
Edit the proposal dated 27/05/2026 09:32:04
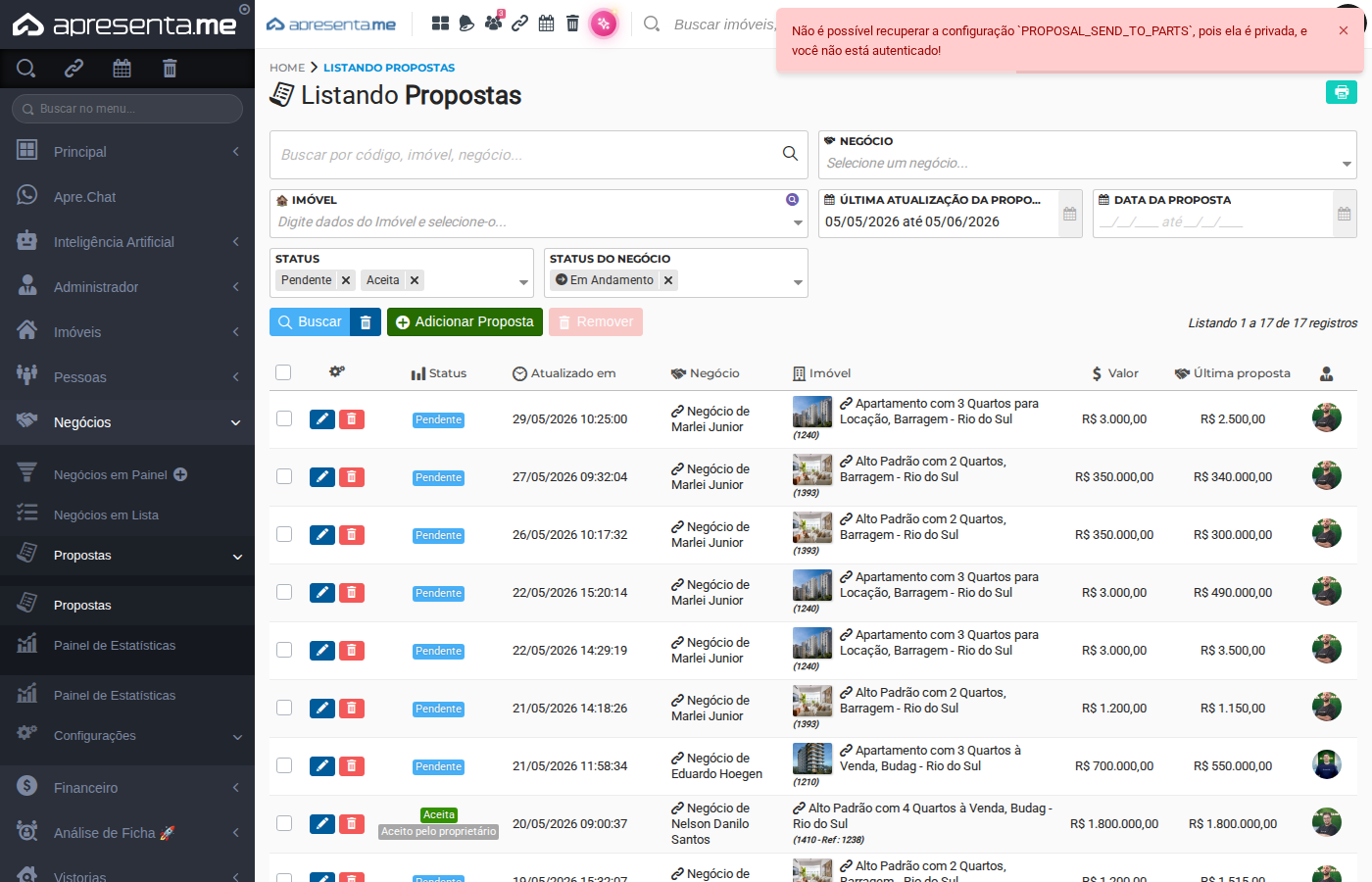322,477
